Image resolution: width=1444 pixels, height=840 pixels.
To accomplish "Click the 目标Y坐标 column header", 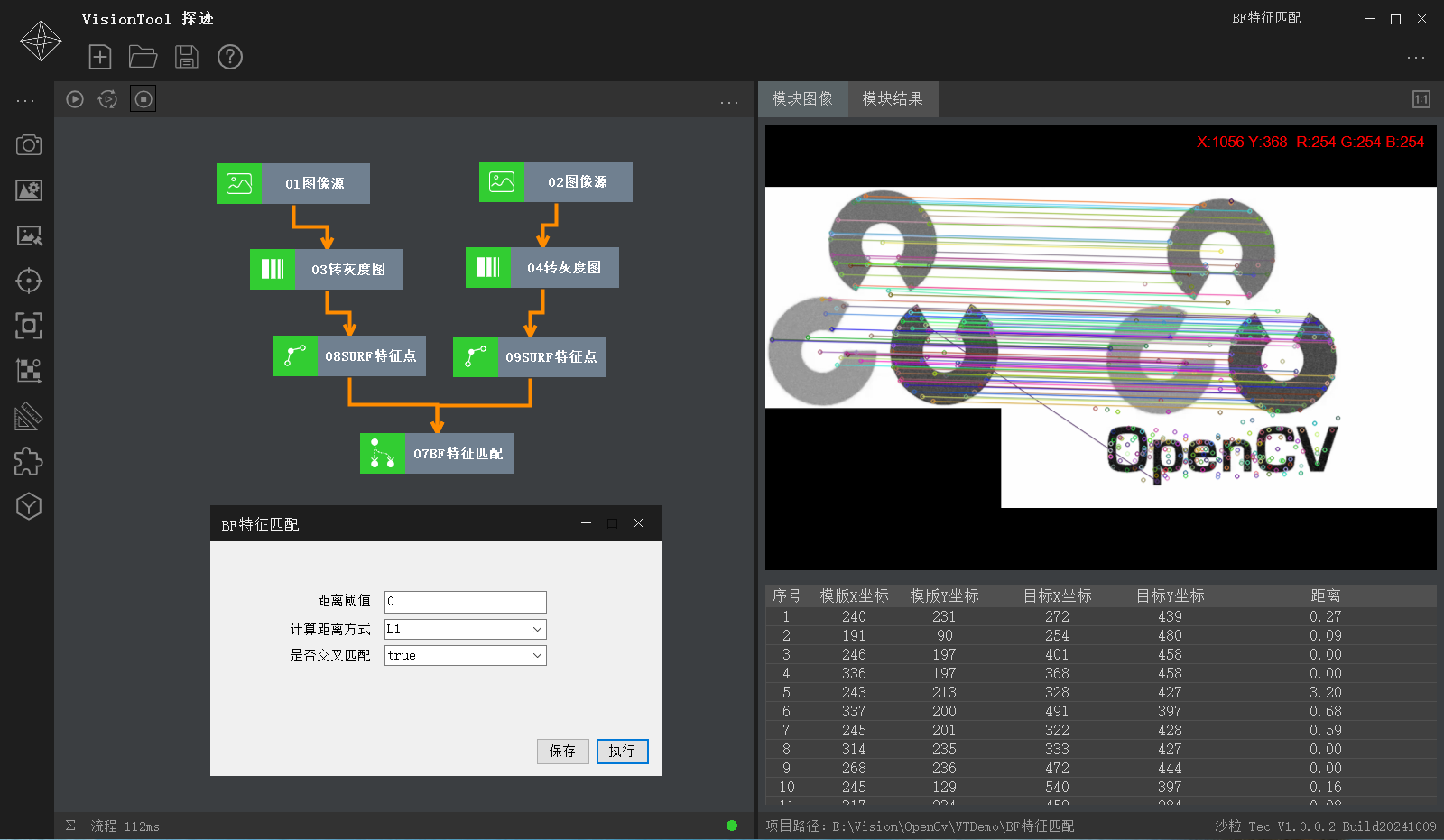I will pyautogui.click(x=1170, y=595).
